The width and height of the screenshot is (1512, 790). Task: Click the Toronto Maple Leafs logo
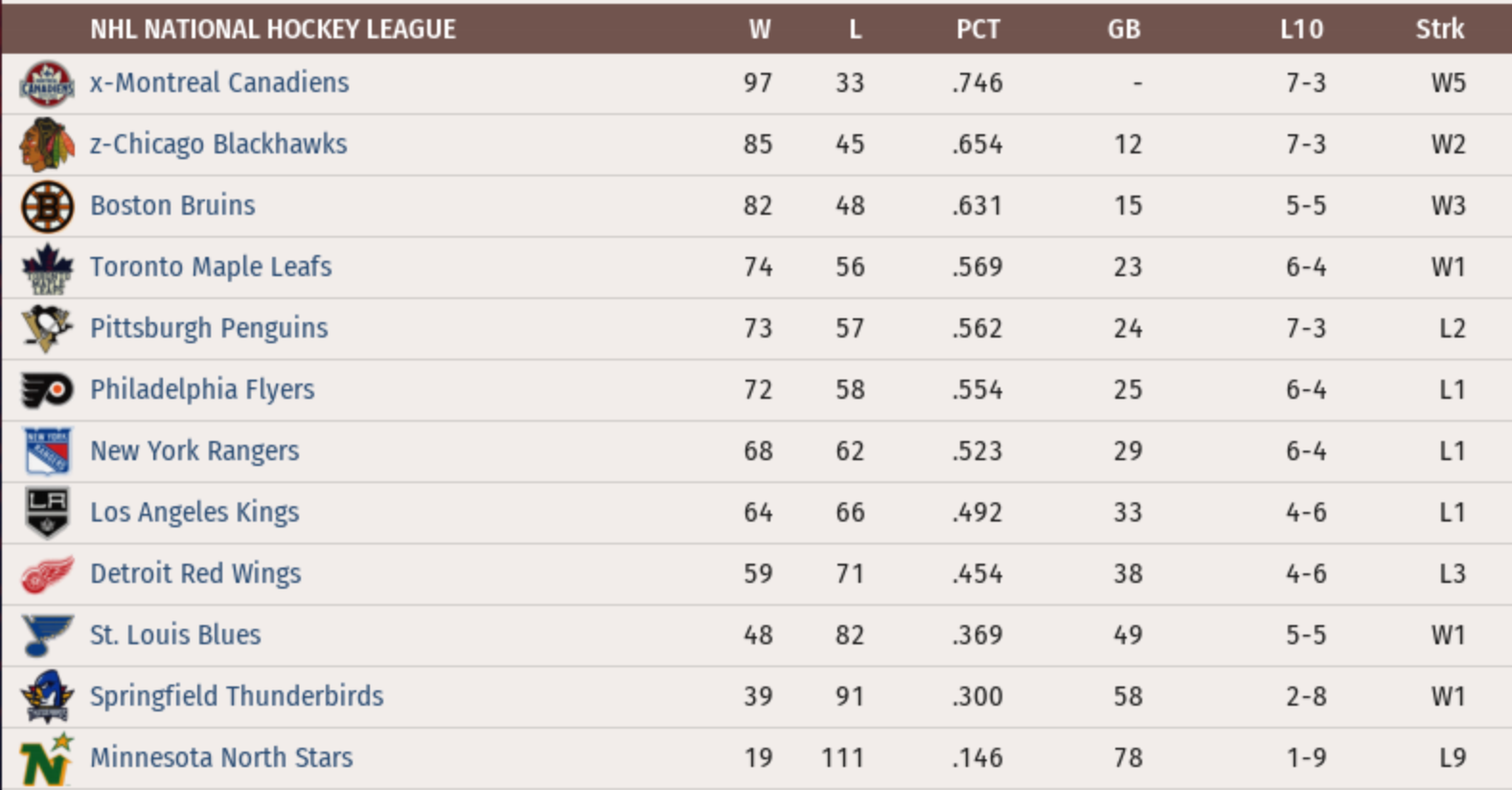click(x=47, y=267)
